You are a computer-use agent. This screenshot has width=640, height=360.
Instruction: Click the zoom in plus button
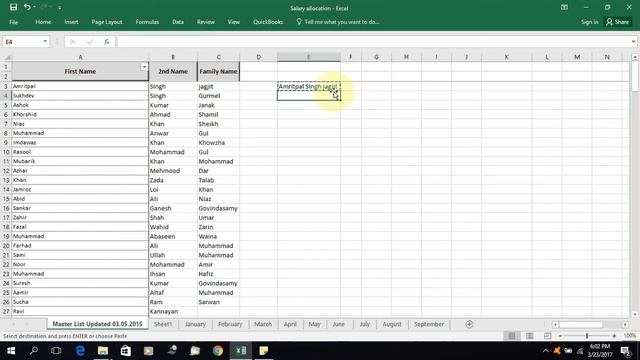[614, 336]
